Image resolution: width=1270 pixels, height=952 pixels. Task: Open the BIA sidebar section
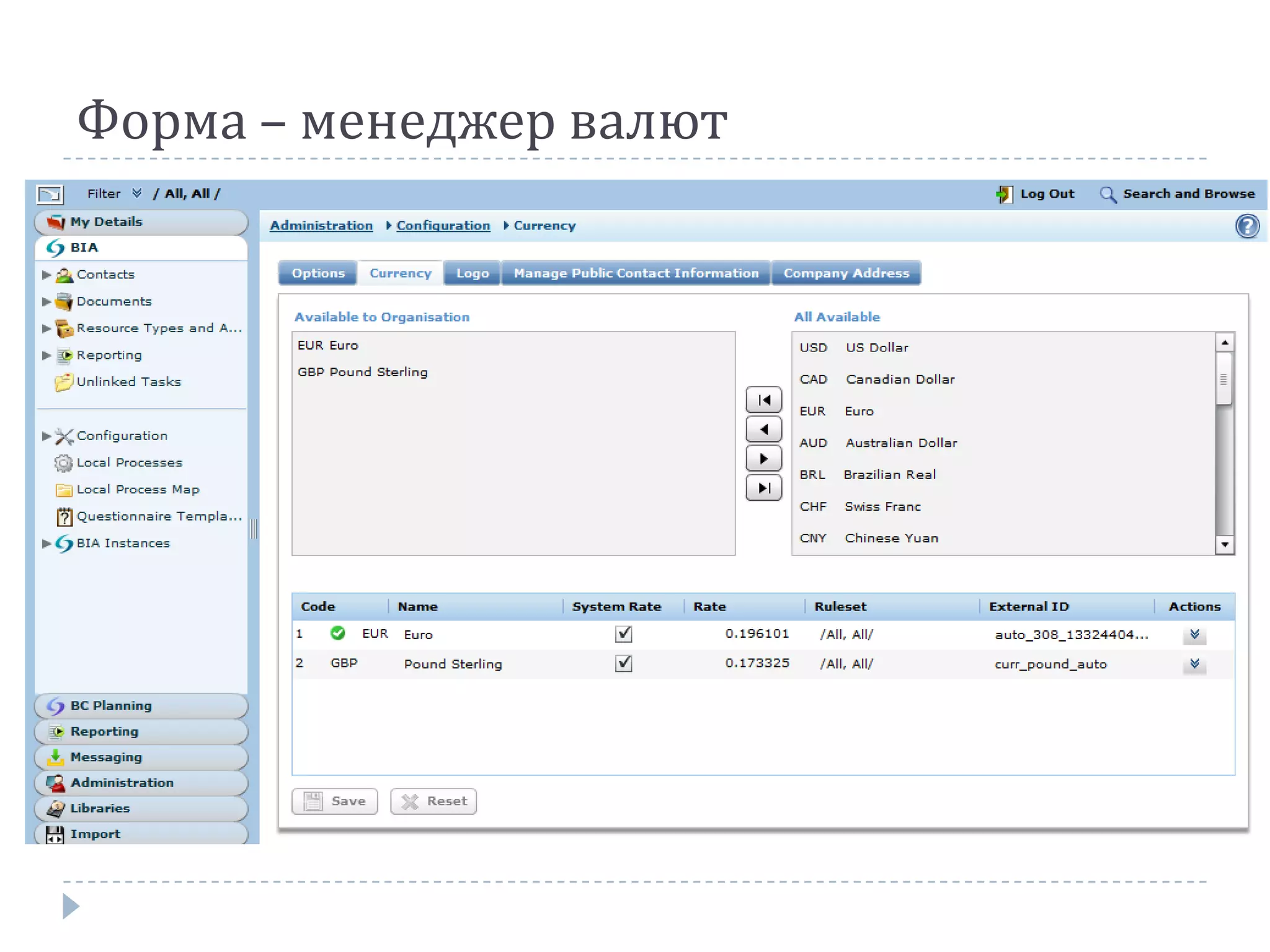[x=141, y=248]
